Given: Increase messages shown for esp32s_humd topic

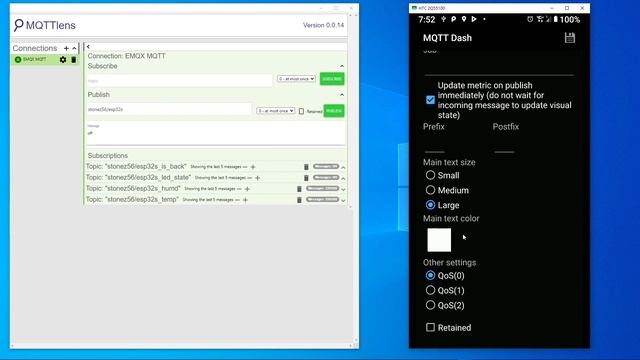Looking at the screenshot, I should point(247,189).
